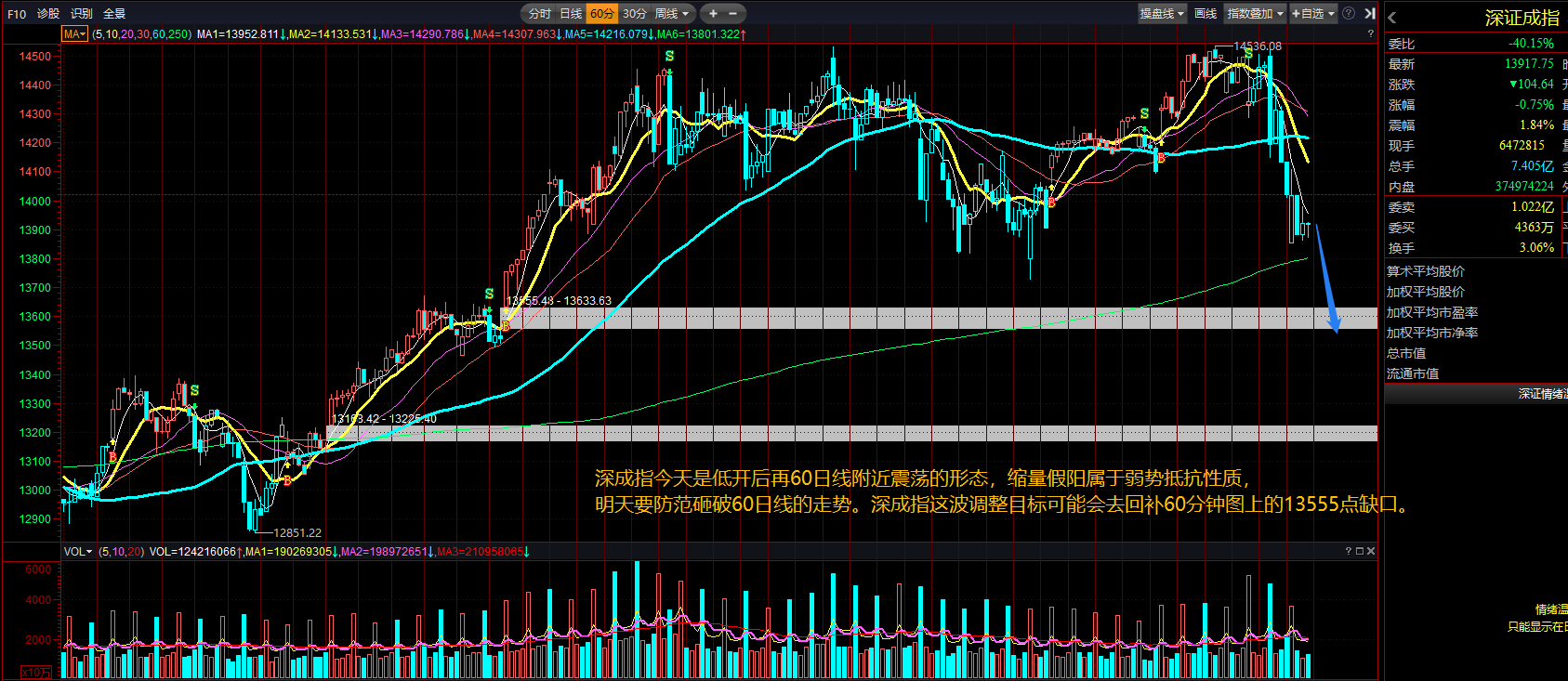Expand the 指数叠加 dropdown
This screenshot has width=1568, height=681.
coord(1255,14)
